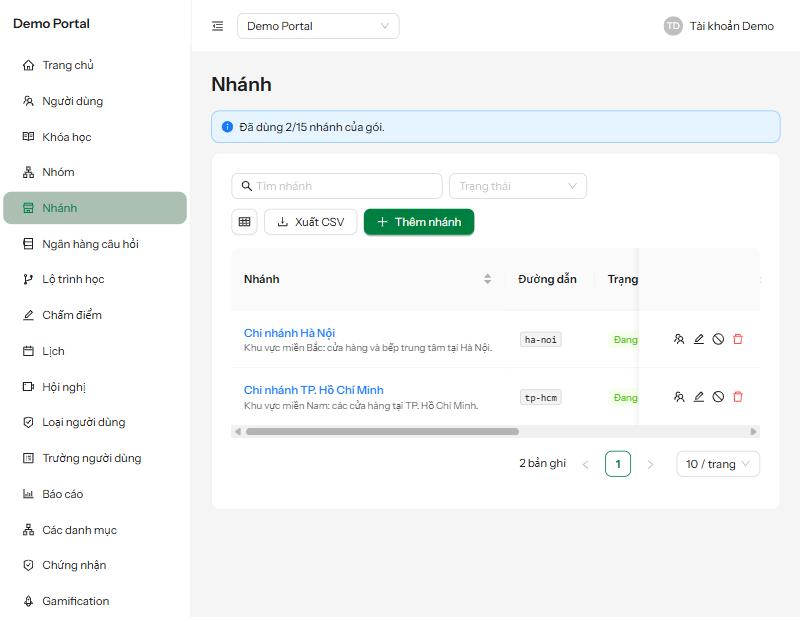Open the table column settings icon
This screenshot has width=800, height=617.
click(x=244, y=222)
